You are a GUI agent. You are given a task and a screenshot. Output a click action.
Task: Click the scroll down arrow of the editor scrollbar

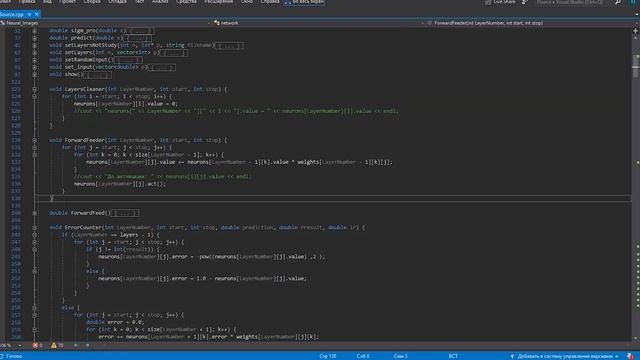(636, 338)
